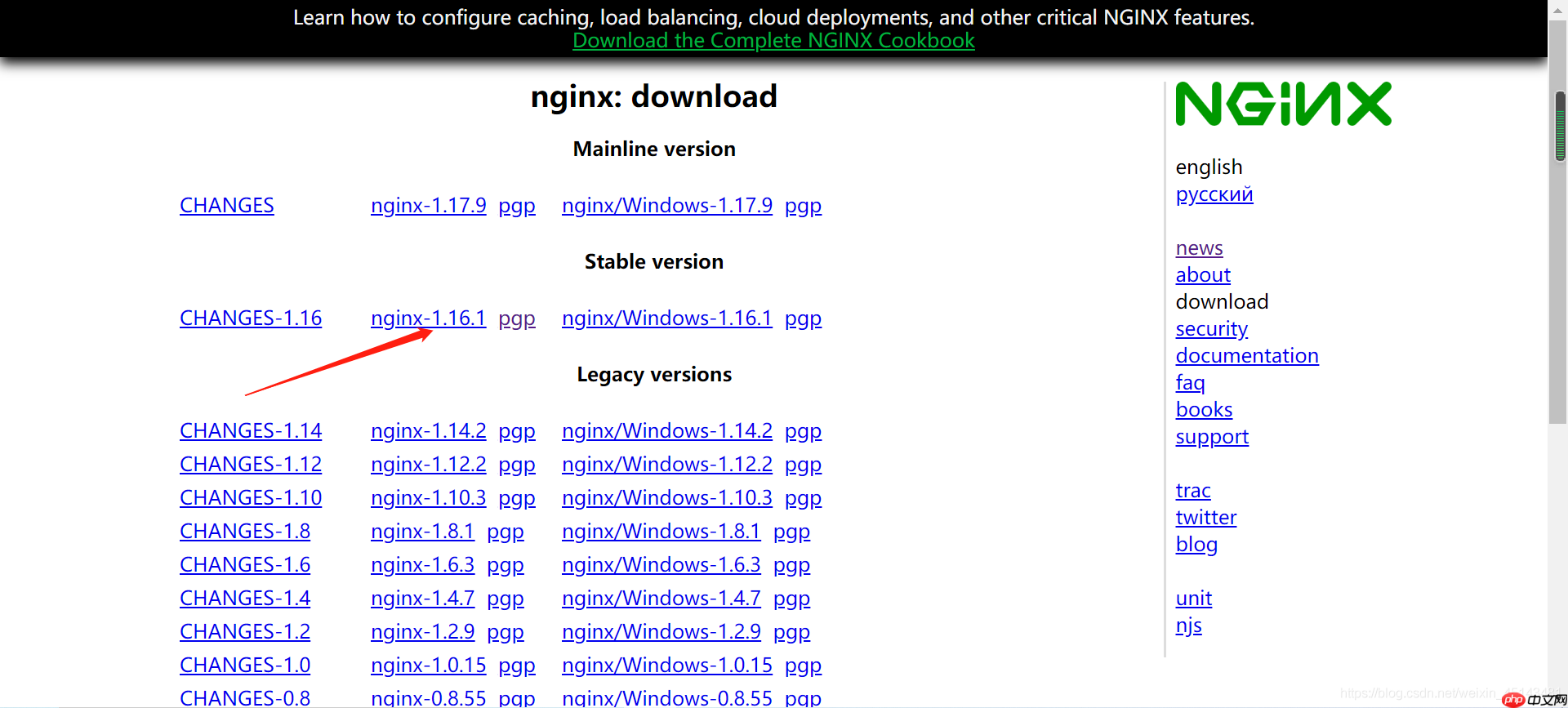Open the Download the Complete NGINX Cookbook link
This screenshot has width=1568, height=708.
(773, 40)
